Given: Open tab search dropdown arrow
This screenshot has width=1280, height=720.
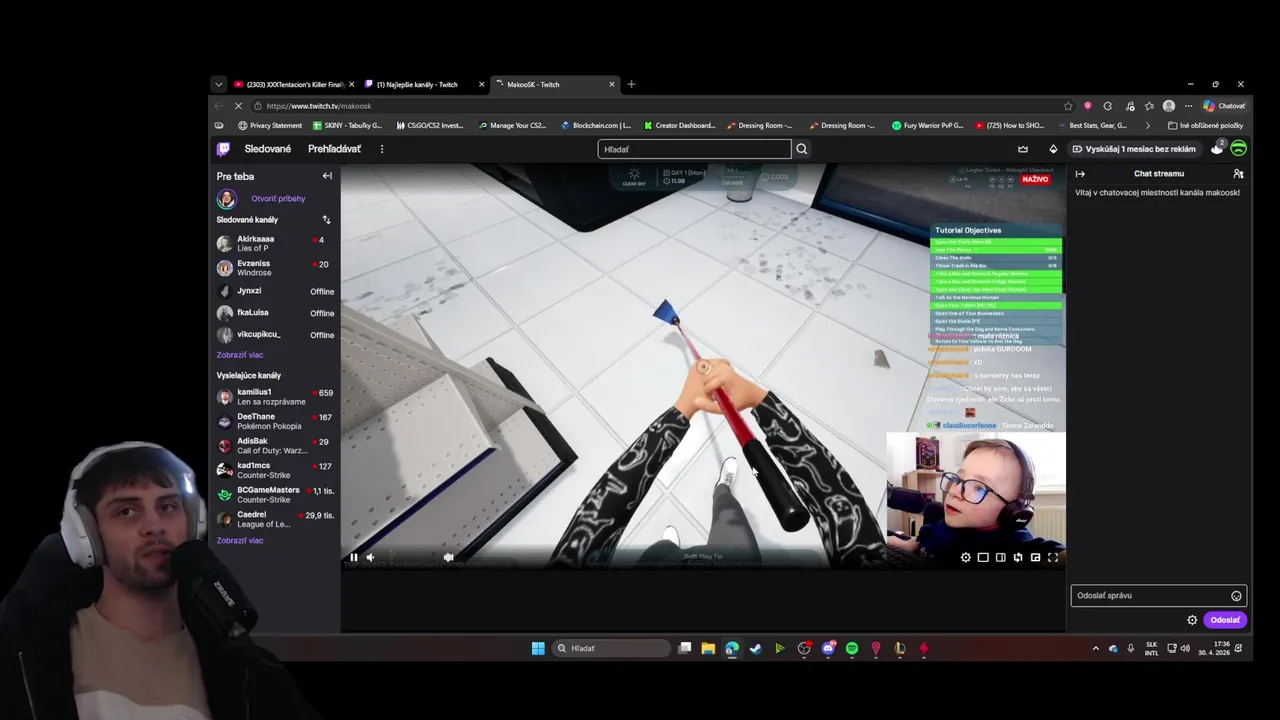Looking at the screenshot, I should pos(218,85).
